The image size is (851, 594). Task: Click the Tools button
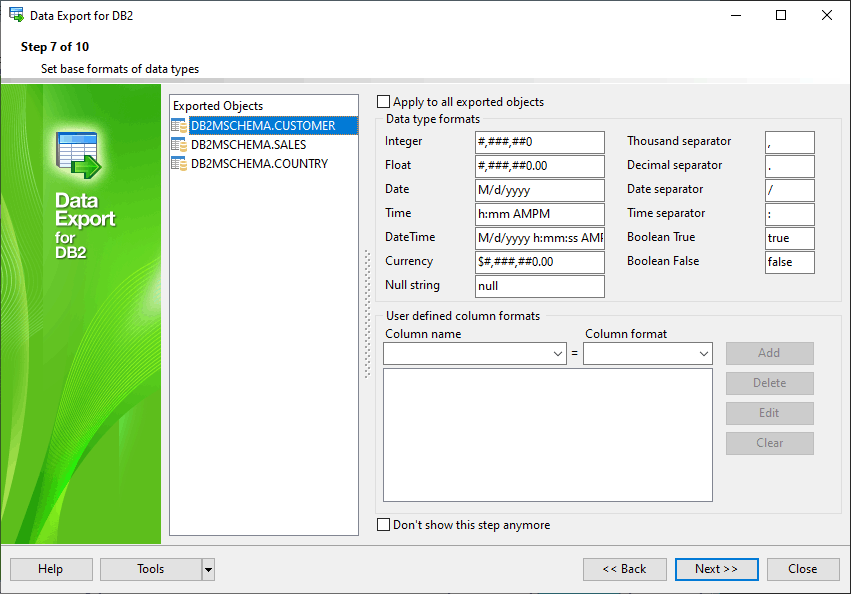click(150, 569)
